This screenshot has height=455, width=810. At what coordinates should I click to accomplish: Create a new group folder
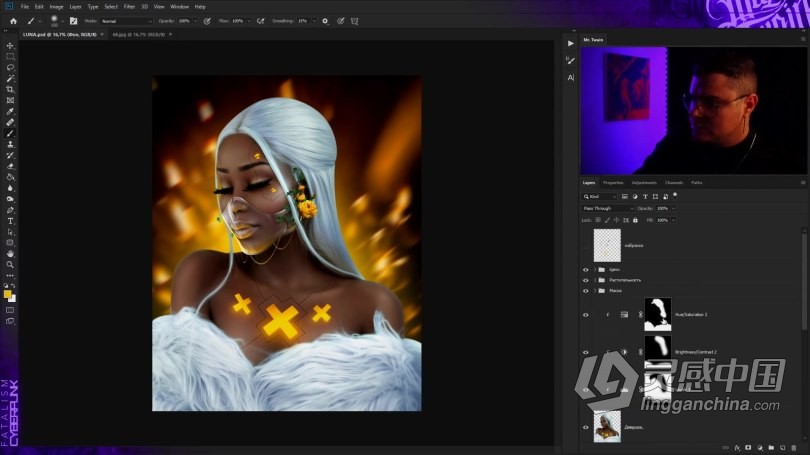771,448
